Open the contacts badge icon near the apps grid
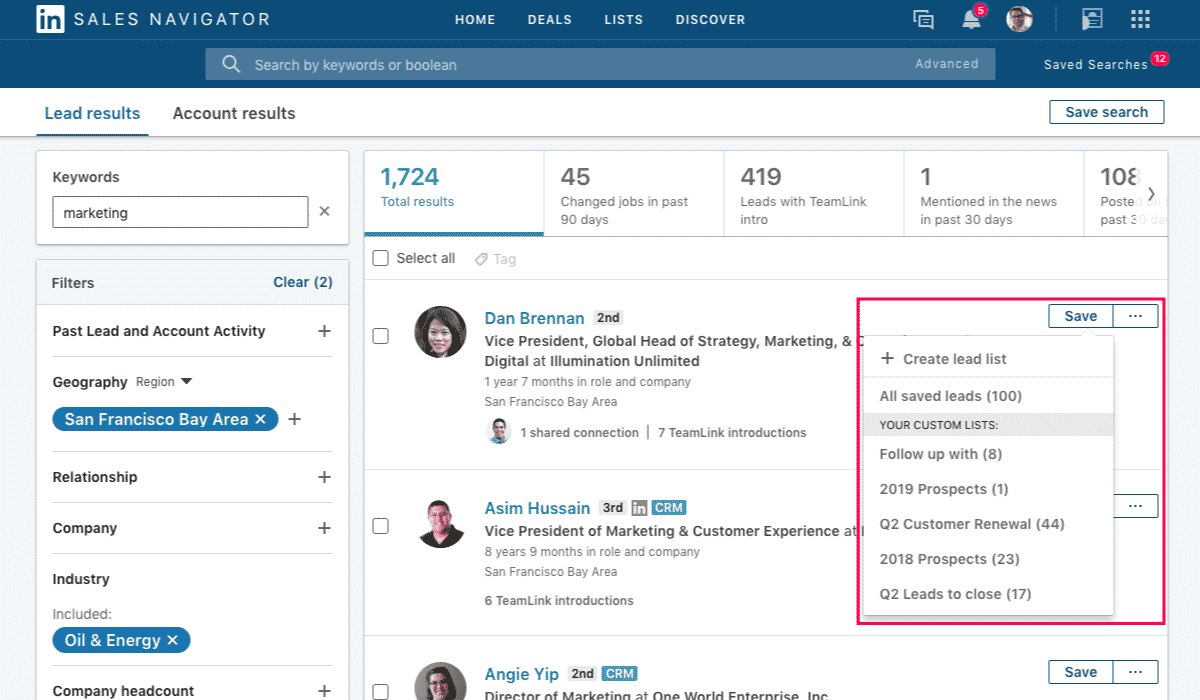The height and width of the screenshot is (700, 1200). tap(1092, 19)
